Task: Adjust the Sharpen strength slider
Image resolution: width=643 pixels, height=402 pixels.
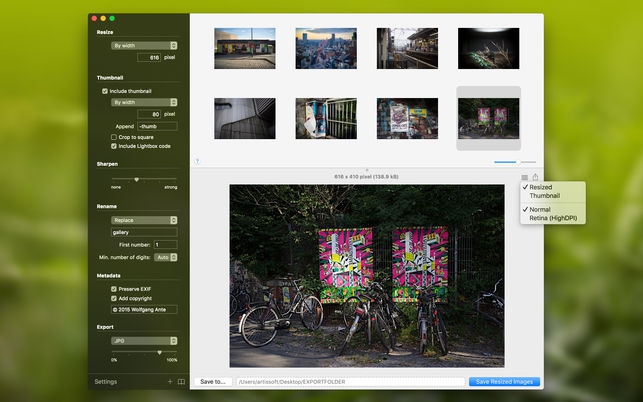Action: [137, 180]
